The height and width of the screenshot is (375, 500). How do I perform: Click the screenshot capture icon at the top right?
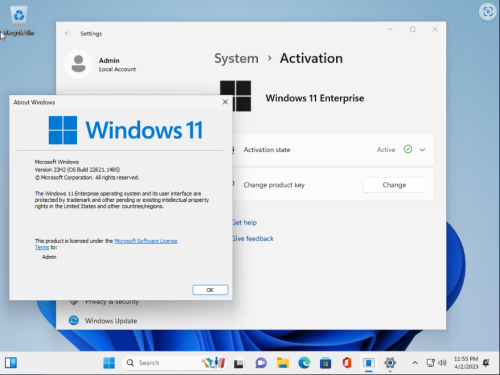click(488, 12)
